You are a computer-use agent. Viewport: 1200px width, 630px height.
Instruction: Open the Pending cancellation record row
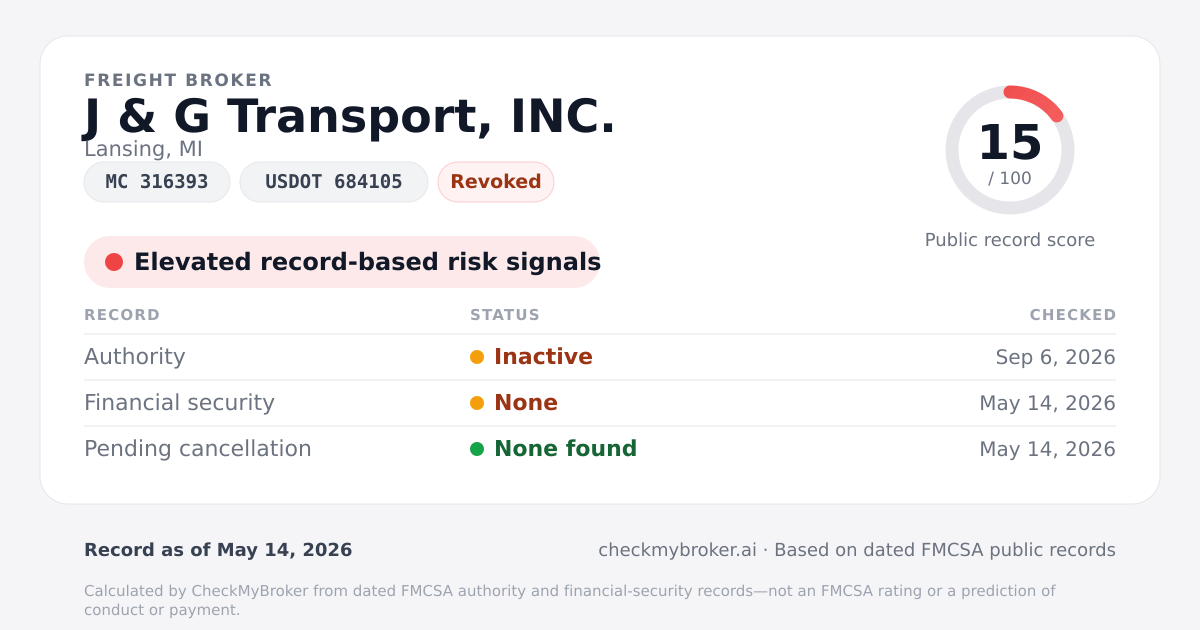pyautogui.click(x=600, y=449)
